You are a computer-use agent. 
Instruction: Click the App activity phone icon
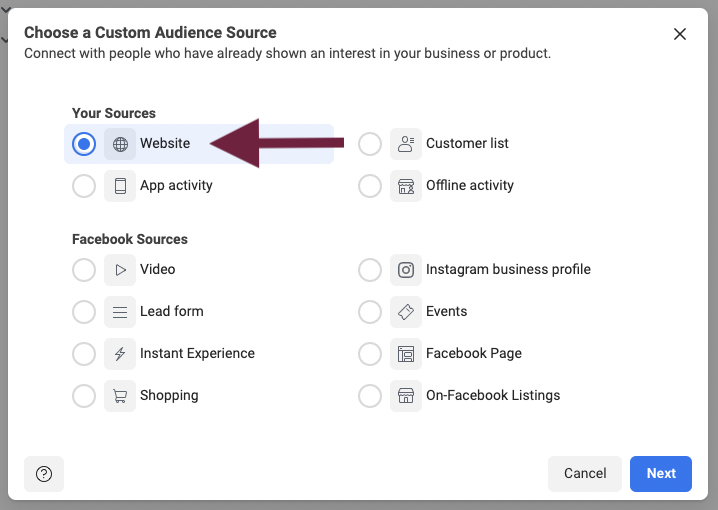coord(120,186)
